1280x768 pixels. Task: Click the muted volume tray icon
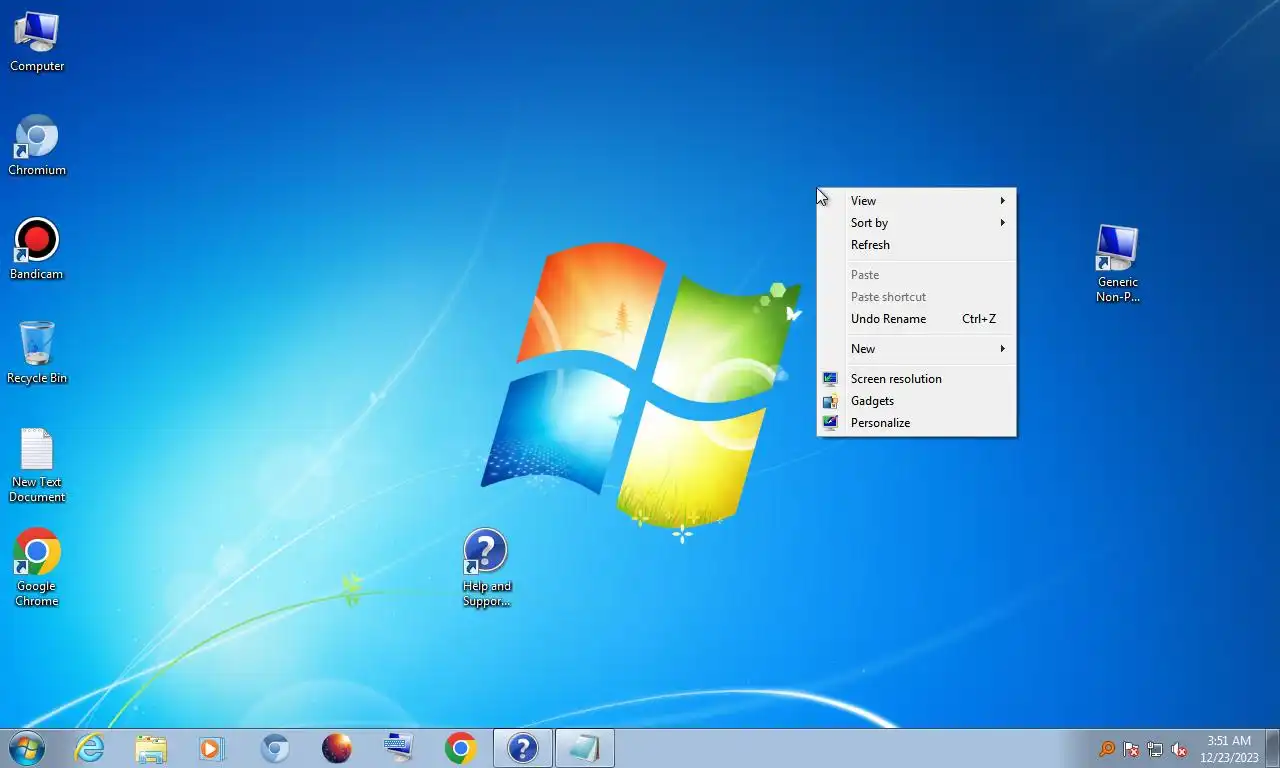1179,749
